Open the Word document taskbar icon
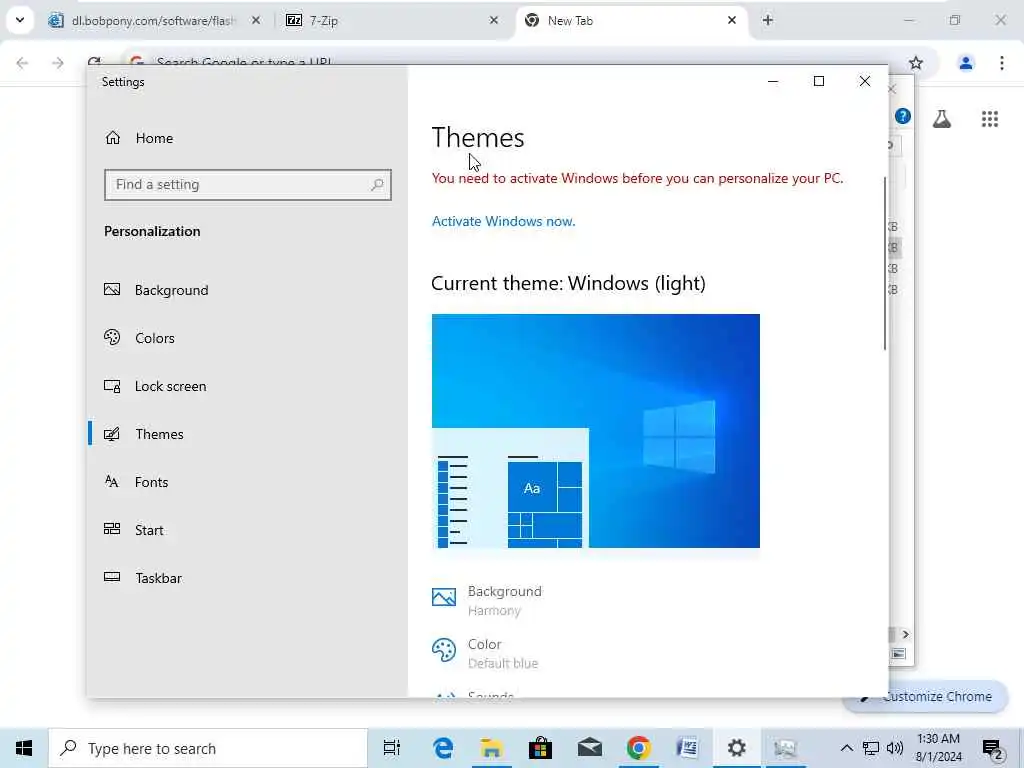 pos(687,748)
